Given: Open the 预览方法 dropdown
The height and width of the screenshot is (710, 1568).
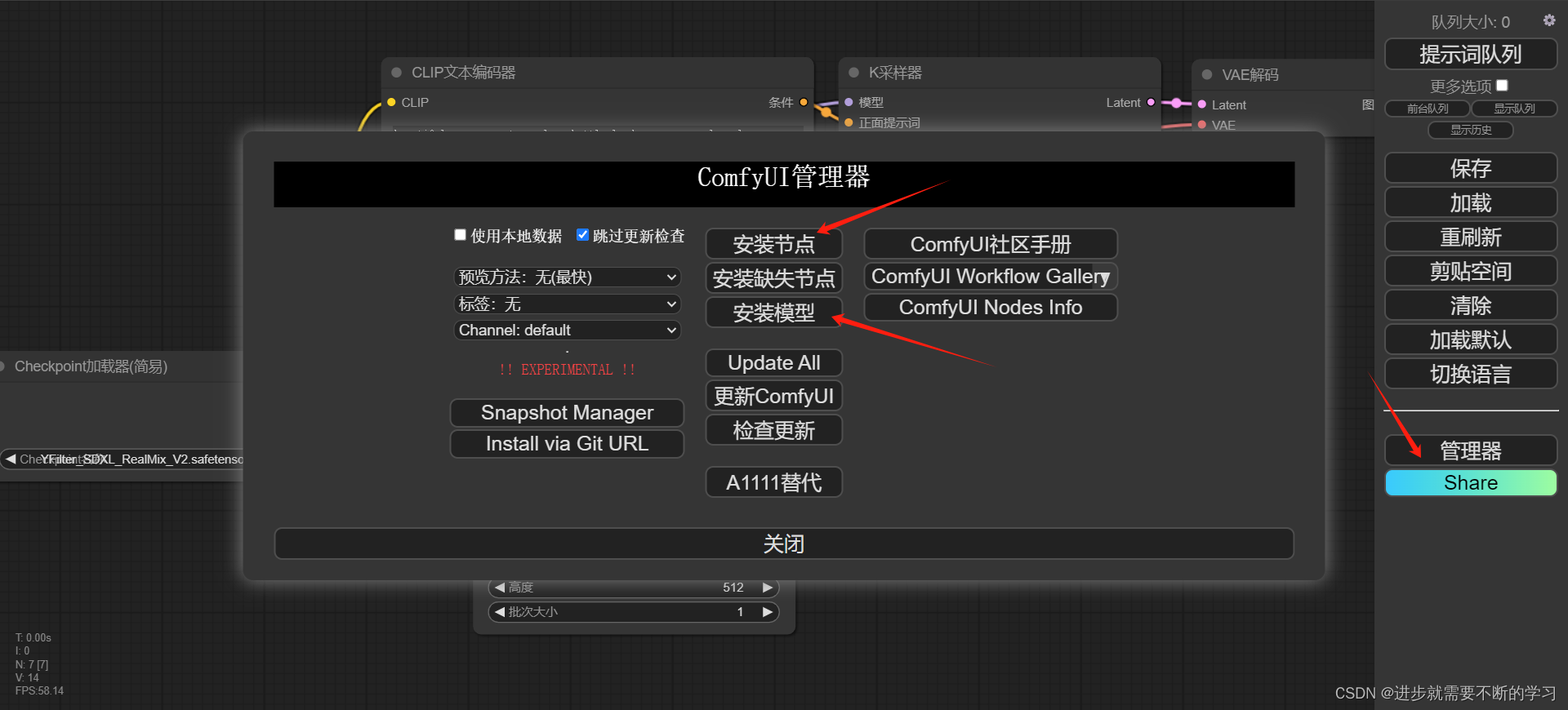Looking at the screenshot, I should pyautogui.click(x=568, y=277).
